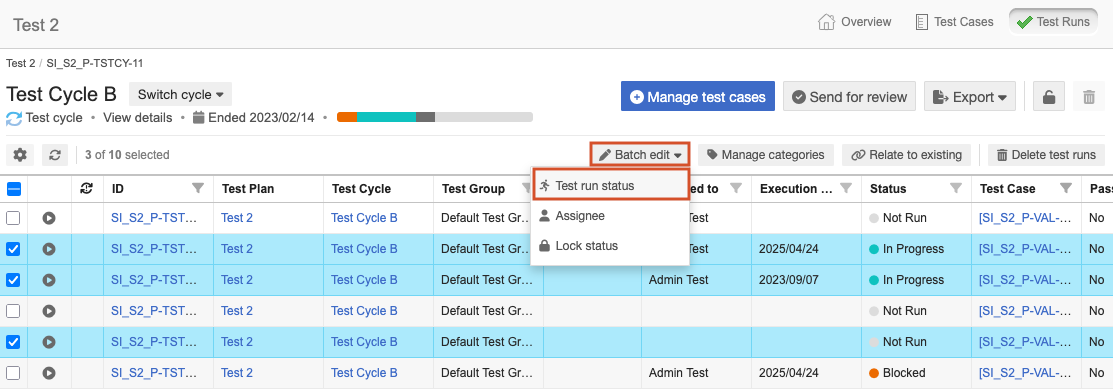
Task: Open the SI_S2_P-TSTCY-11 breadcrumb
Action: (94, 63)
